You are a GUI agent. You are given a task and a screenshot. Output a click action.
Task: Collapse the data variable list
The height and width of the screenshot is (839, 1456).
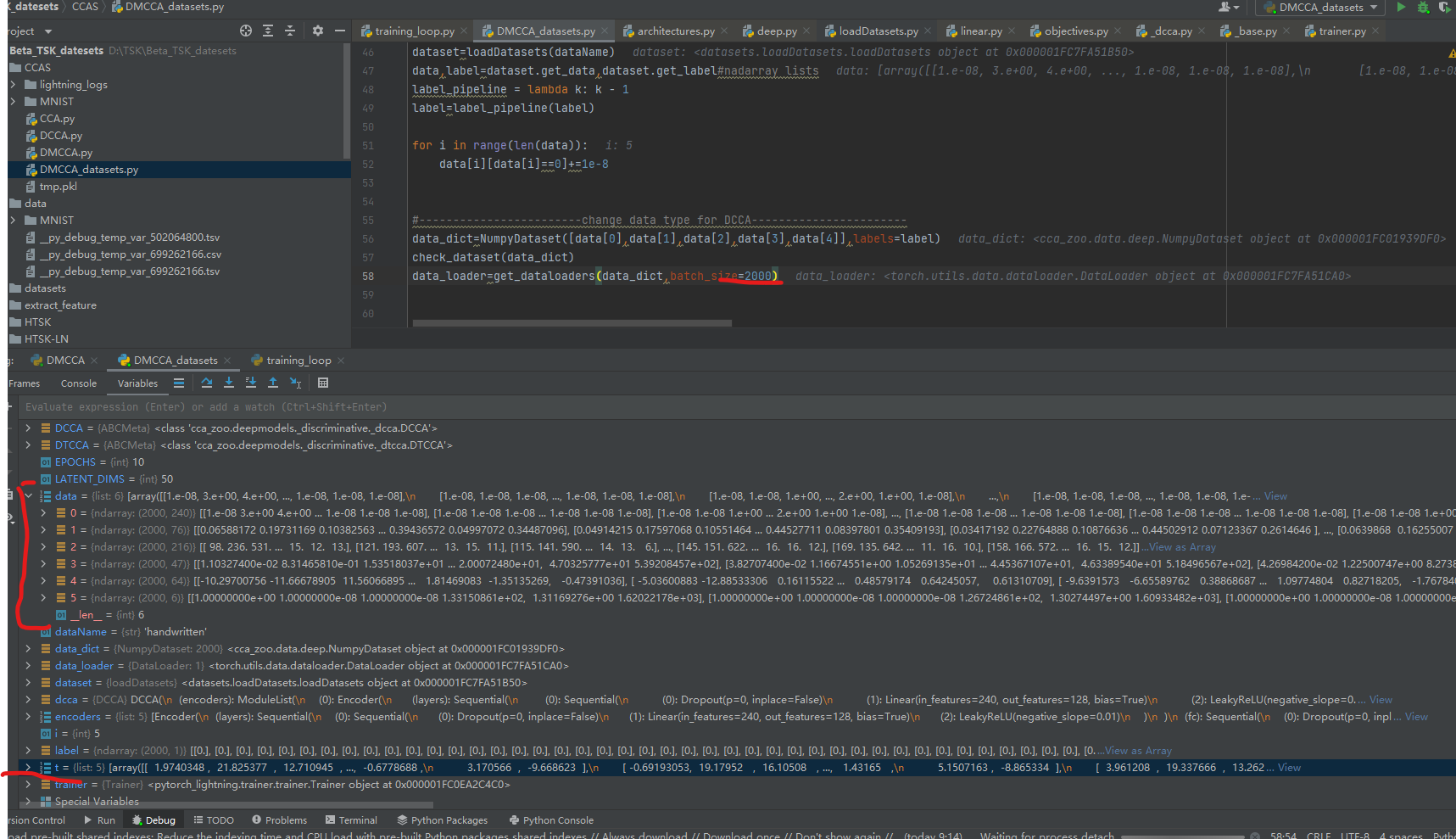point(28,495)
